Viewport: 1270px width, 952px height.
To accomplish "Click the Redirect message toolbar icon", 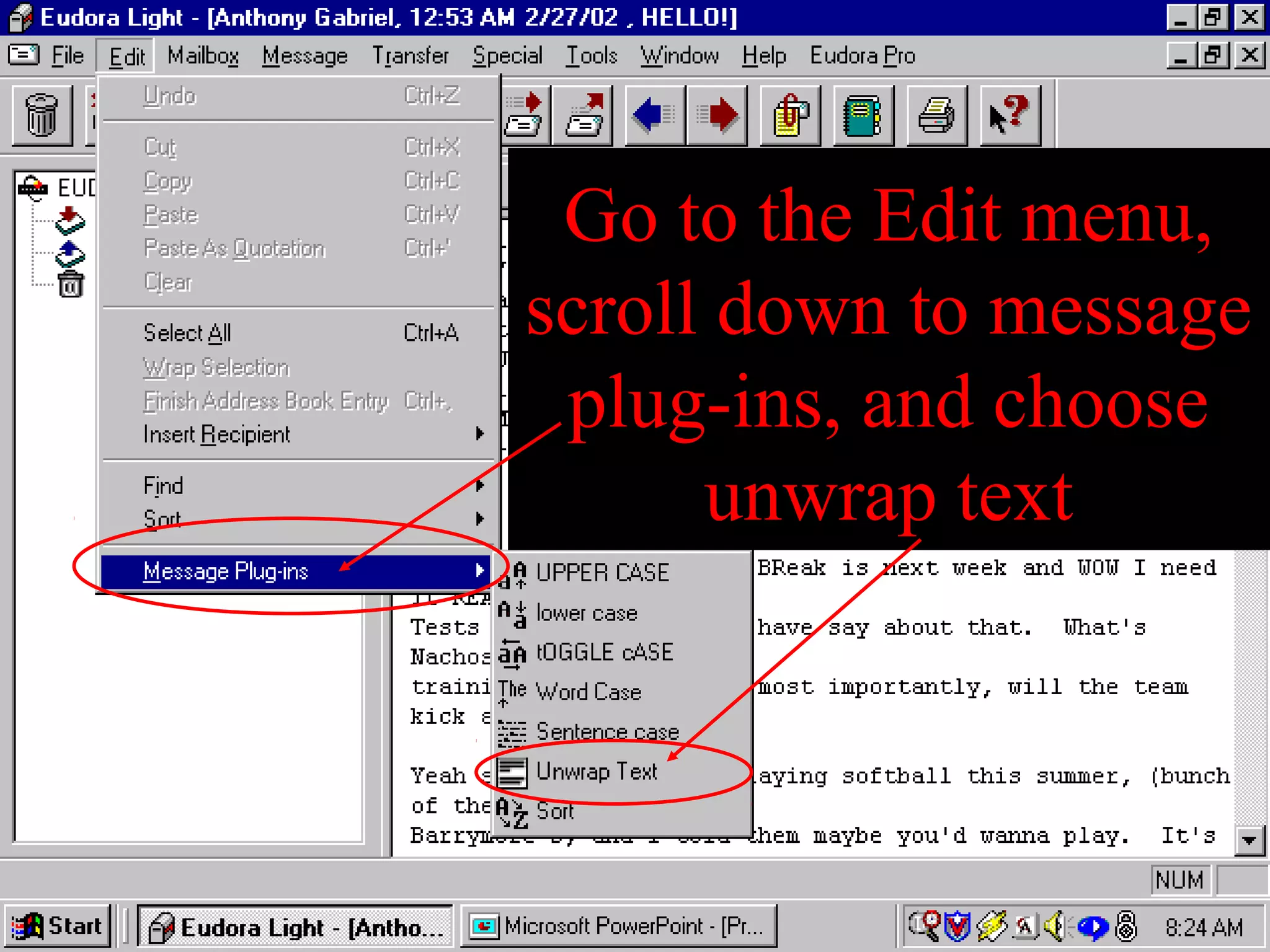I will tap(583, 115).
